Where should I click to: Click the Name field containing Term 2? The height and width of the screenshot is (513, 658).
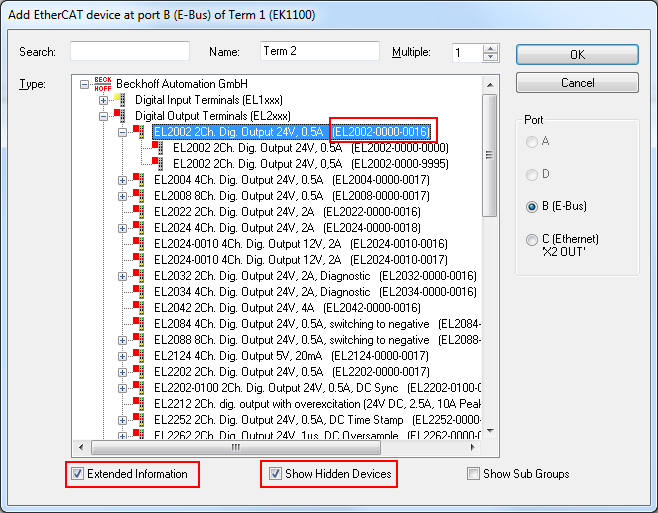[320, 51]
